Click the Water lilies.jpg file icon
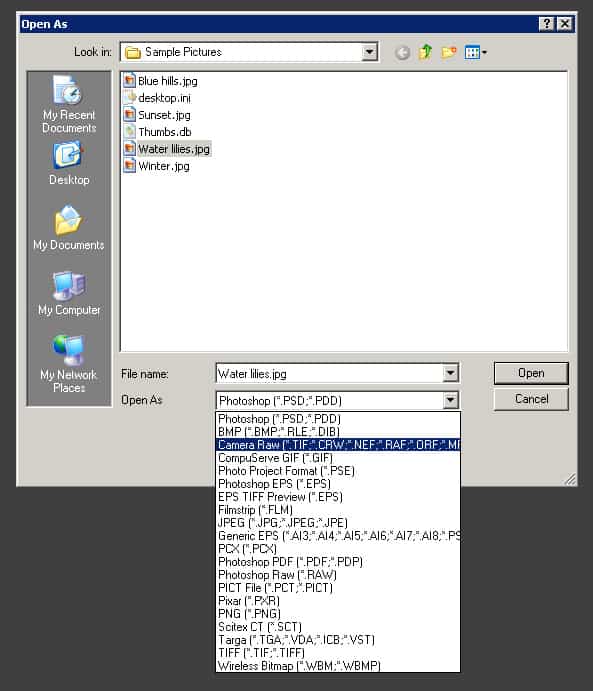The image size is (593, 691). (129, 149)
